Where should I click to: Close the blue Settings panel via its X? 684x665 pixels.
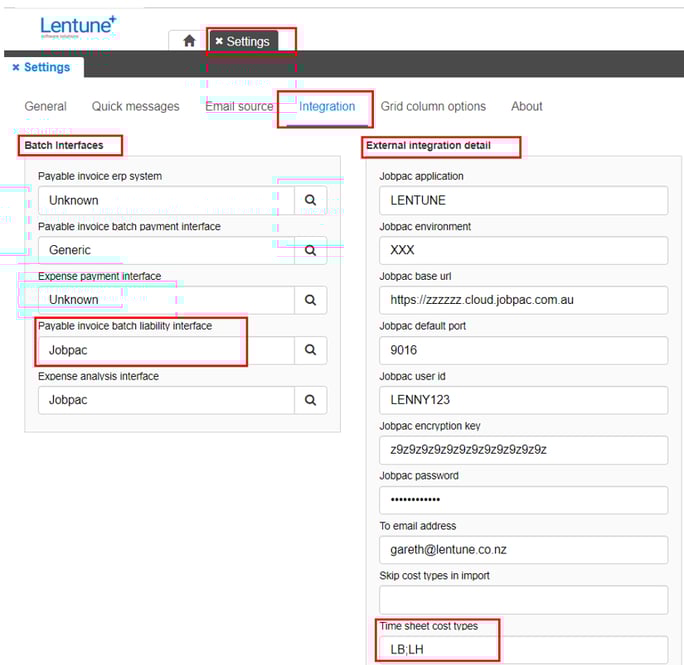(16, 67)
